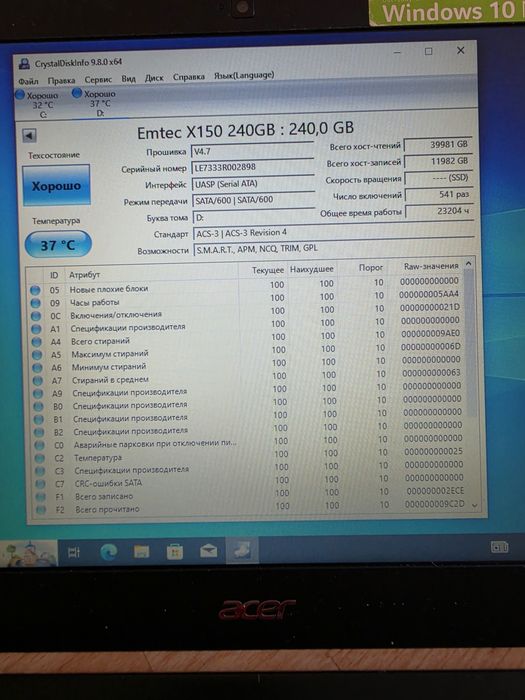
Task: Click the Возможности field with S.M.A.R.T.
Action: [x=333, y=249]
